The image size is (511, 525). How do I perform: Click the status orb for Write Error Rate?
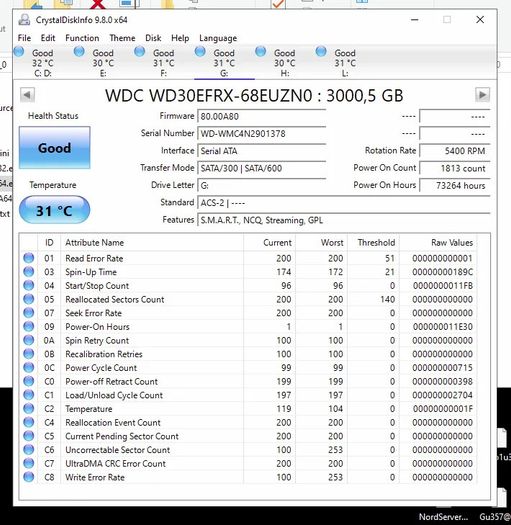click(x=29, y=477)
